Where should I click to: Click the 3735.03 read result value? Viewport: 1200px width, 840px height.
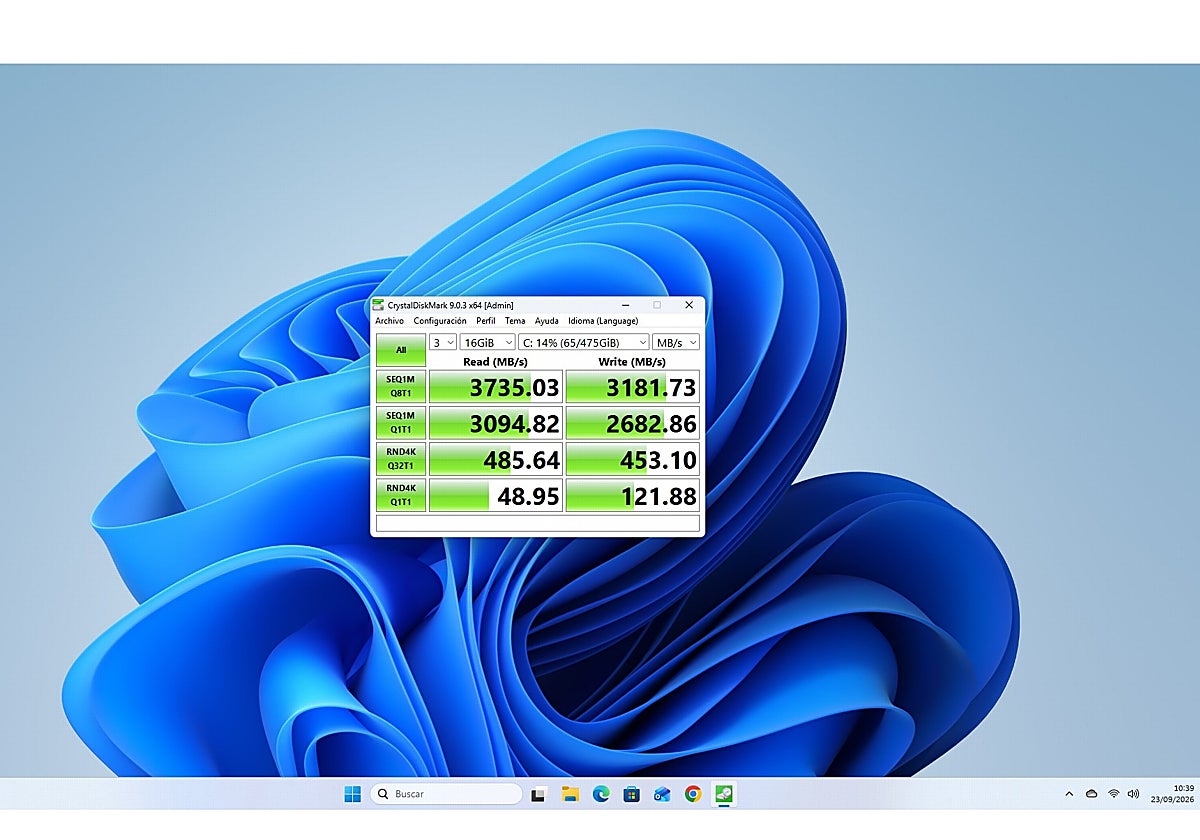click(496, 386)
